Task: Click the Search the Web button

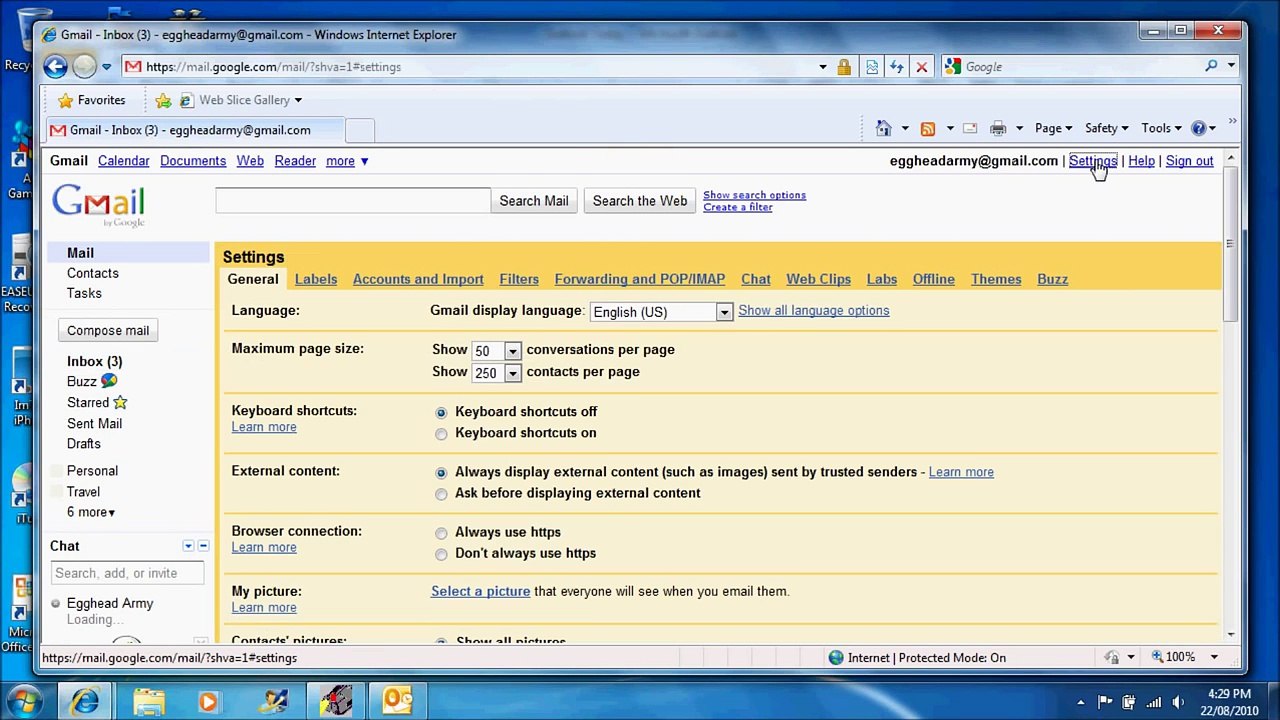Action: tap(640, 201)
